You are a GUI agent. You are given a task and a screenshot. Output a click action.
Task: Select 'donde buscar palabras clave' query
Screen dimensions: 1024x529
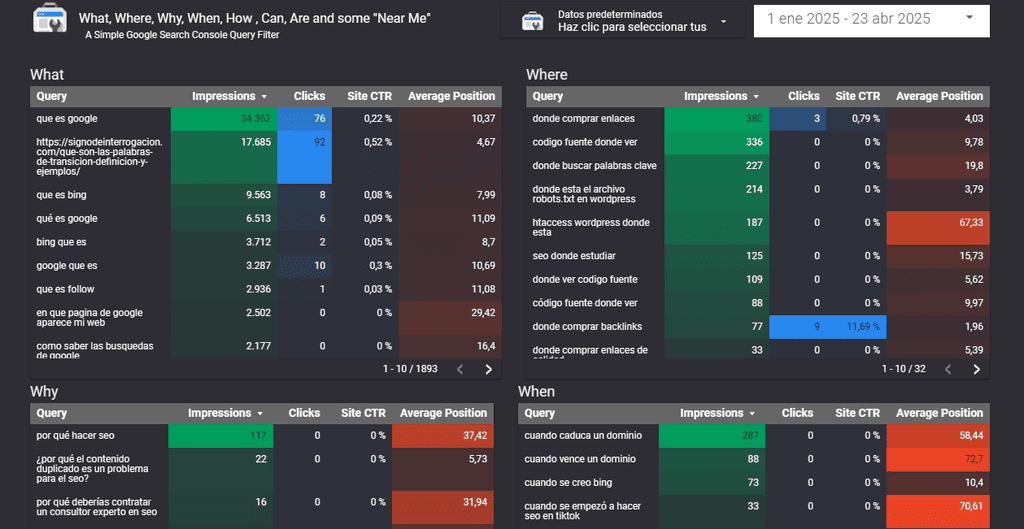[x=594, y=166]
